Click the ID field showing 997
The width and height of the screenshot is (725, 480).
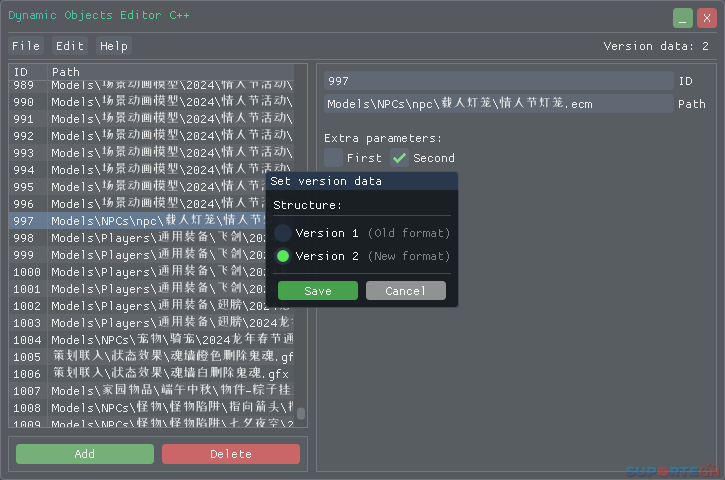point(498,81)
